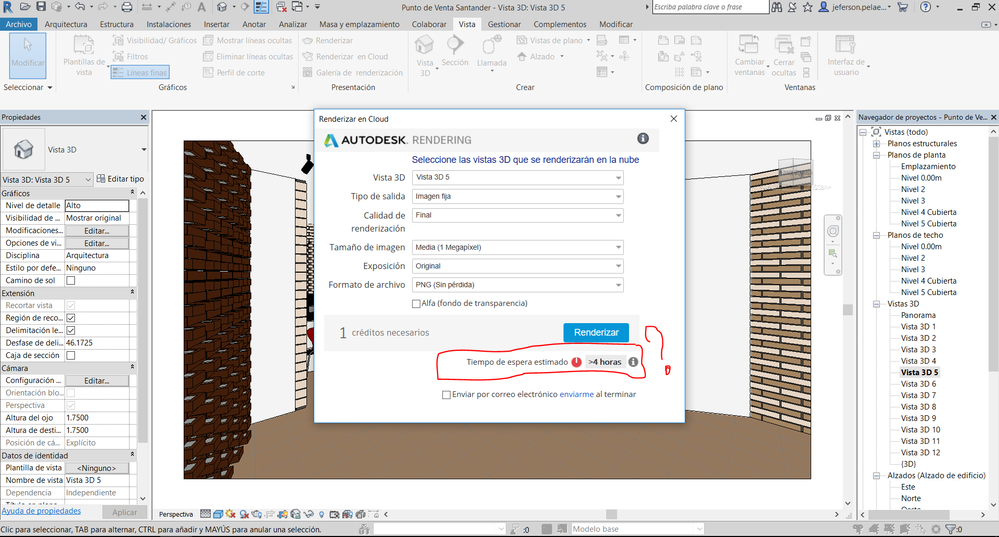The width and height of the screenshot is (999, 537).
Task: Click the Cerrar ocultas icon
Action: (x=784, y=45)
